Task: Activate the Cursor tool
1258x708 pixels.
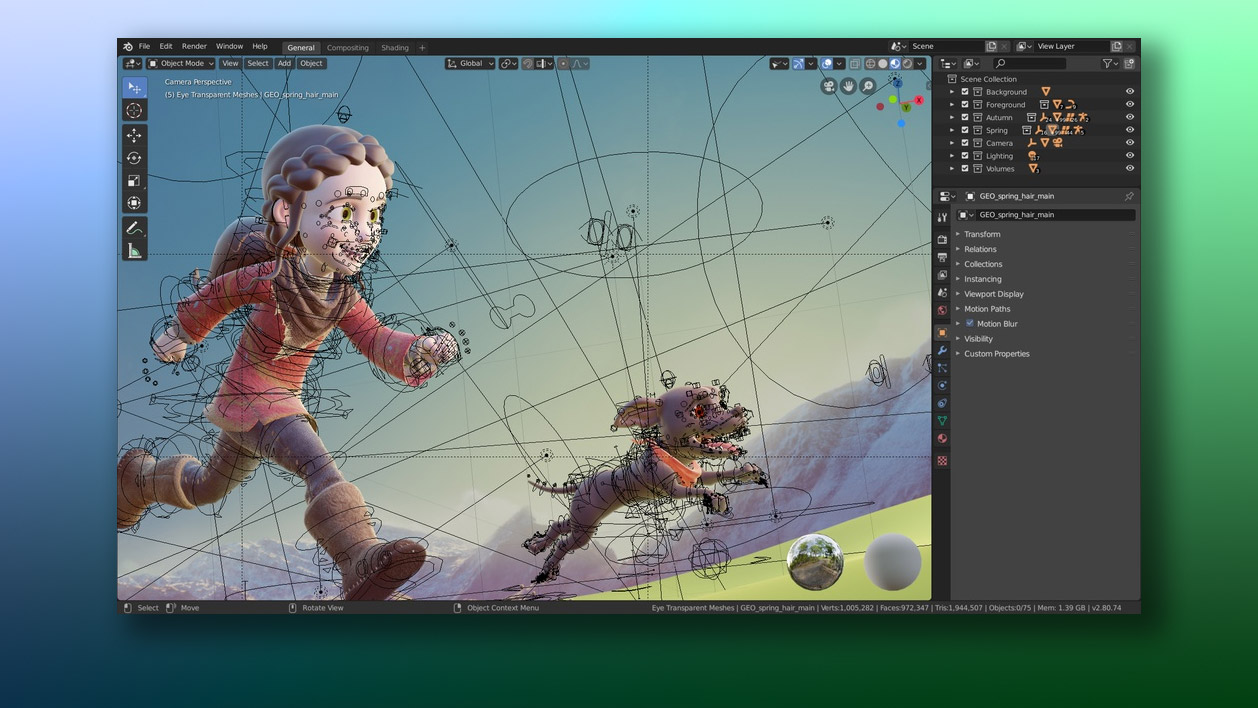Action: 134,110
